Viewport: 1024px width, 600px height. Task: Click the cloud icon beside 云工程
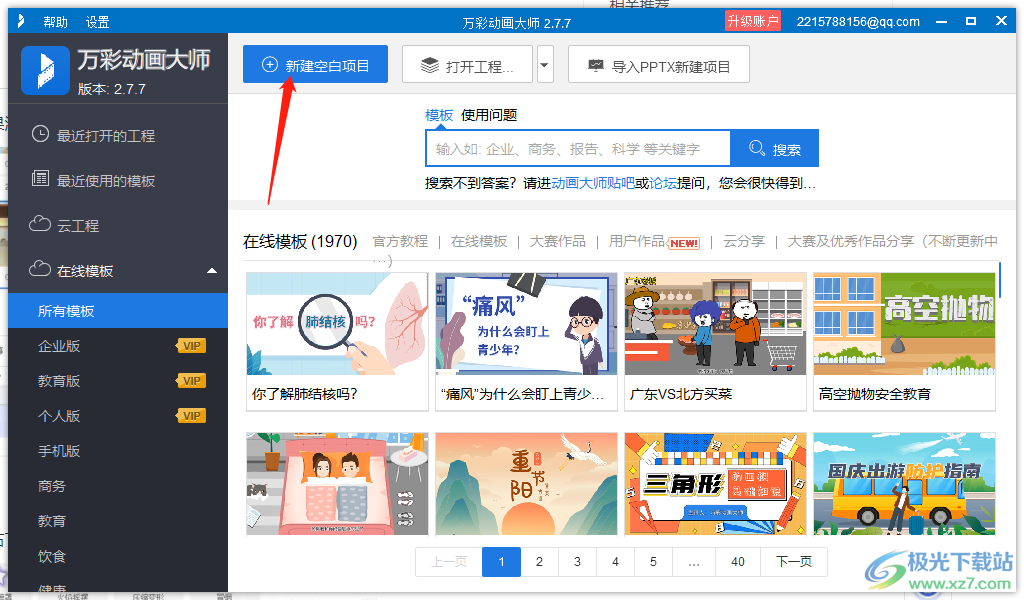pyautogui.click(x=40, y=224)
